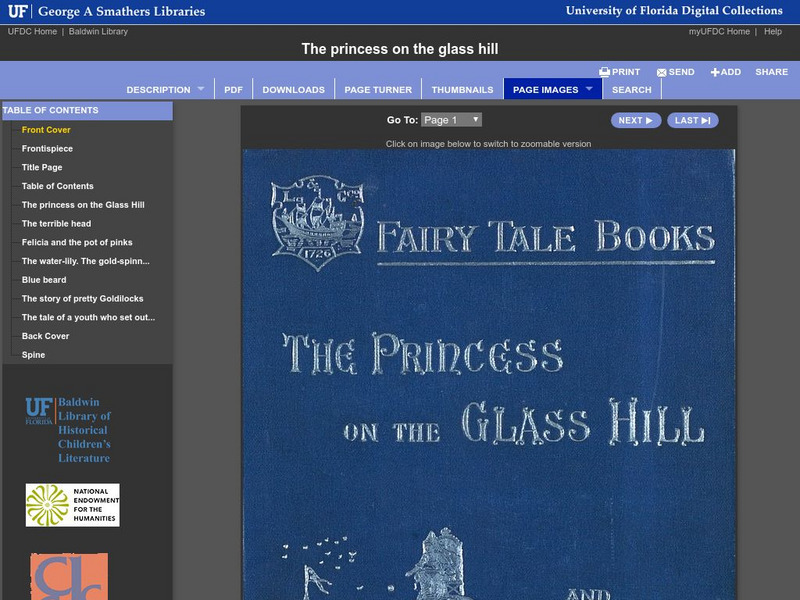Open the PDF tab
Viewport: 800px width, 600px height.
(x=233, y=90)
